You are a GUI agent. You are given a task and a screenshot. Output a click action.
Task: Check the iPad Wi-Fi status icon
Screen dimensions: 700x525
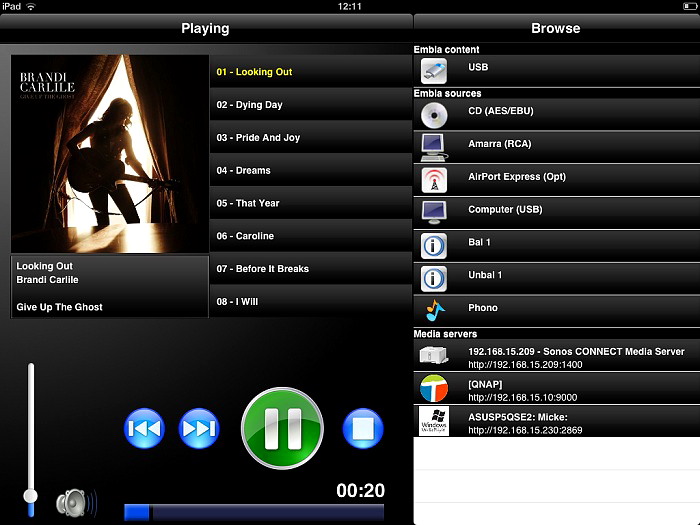(31, 6)
